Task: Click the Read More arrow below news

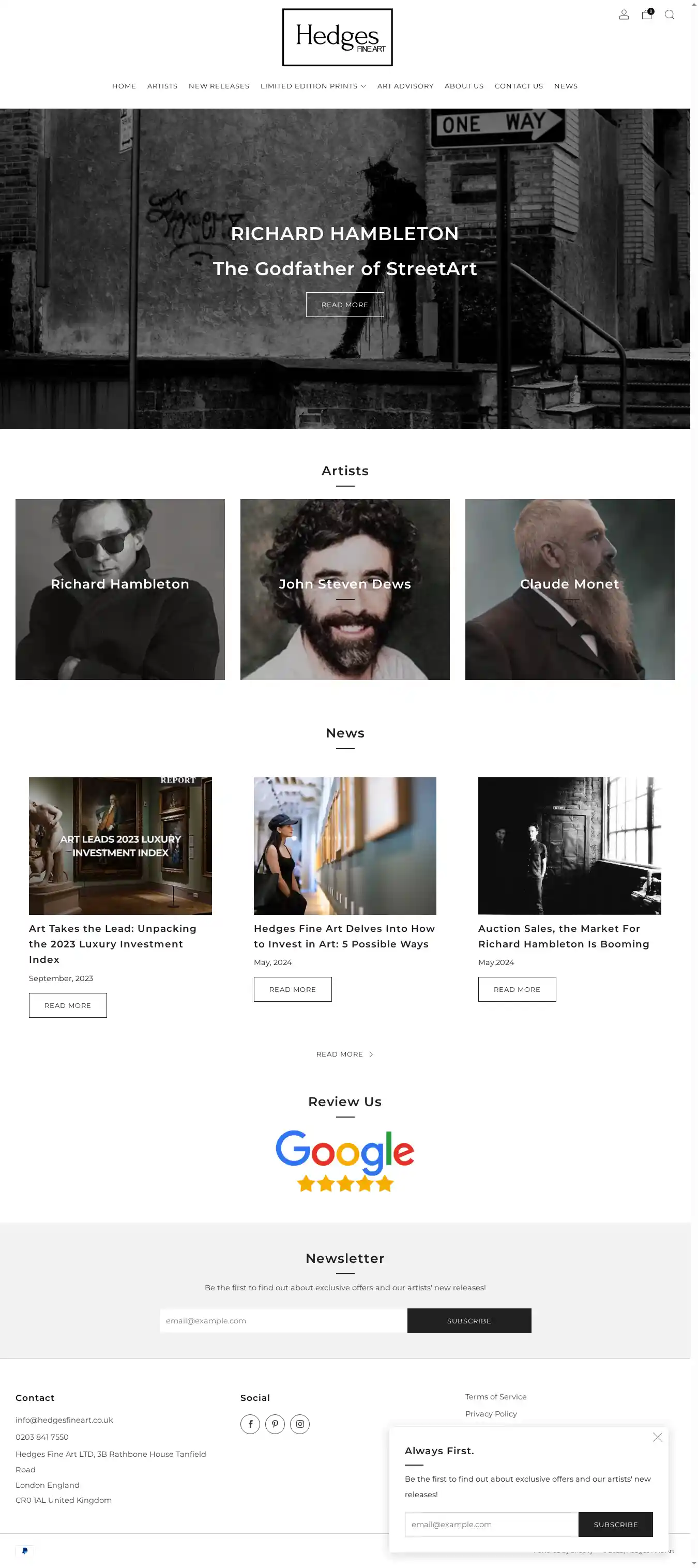Action: click(344, 1054)
